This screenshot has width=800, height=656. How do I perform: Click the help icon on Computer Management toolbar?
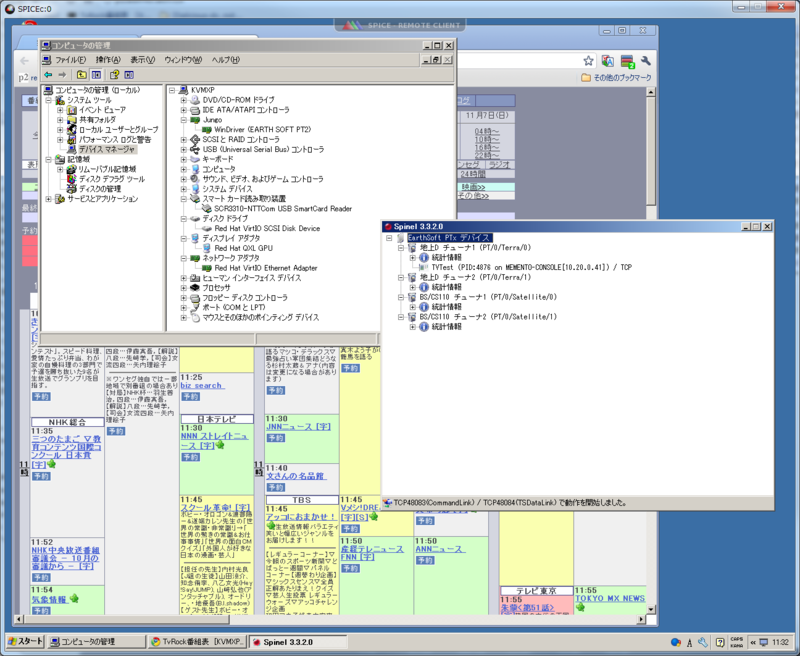tap(113, 73)
